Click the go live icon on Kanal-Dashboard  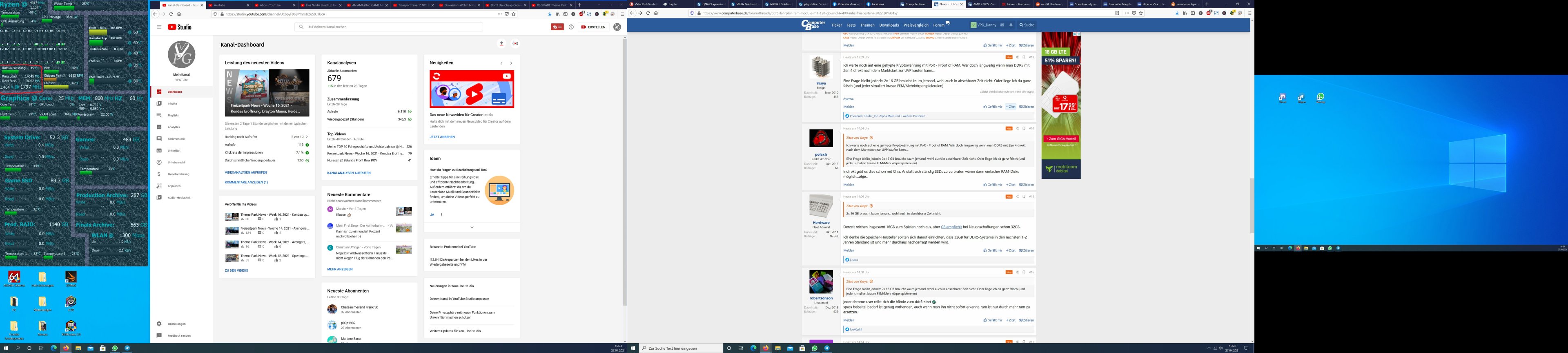(516, 44)
